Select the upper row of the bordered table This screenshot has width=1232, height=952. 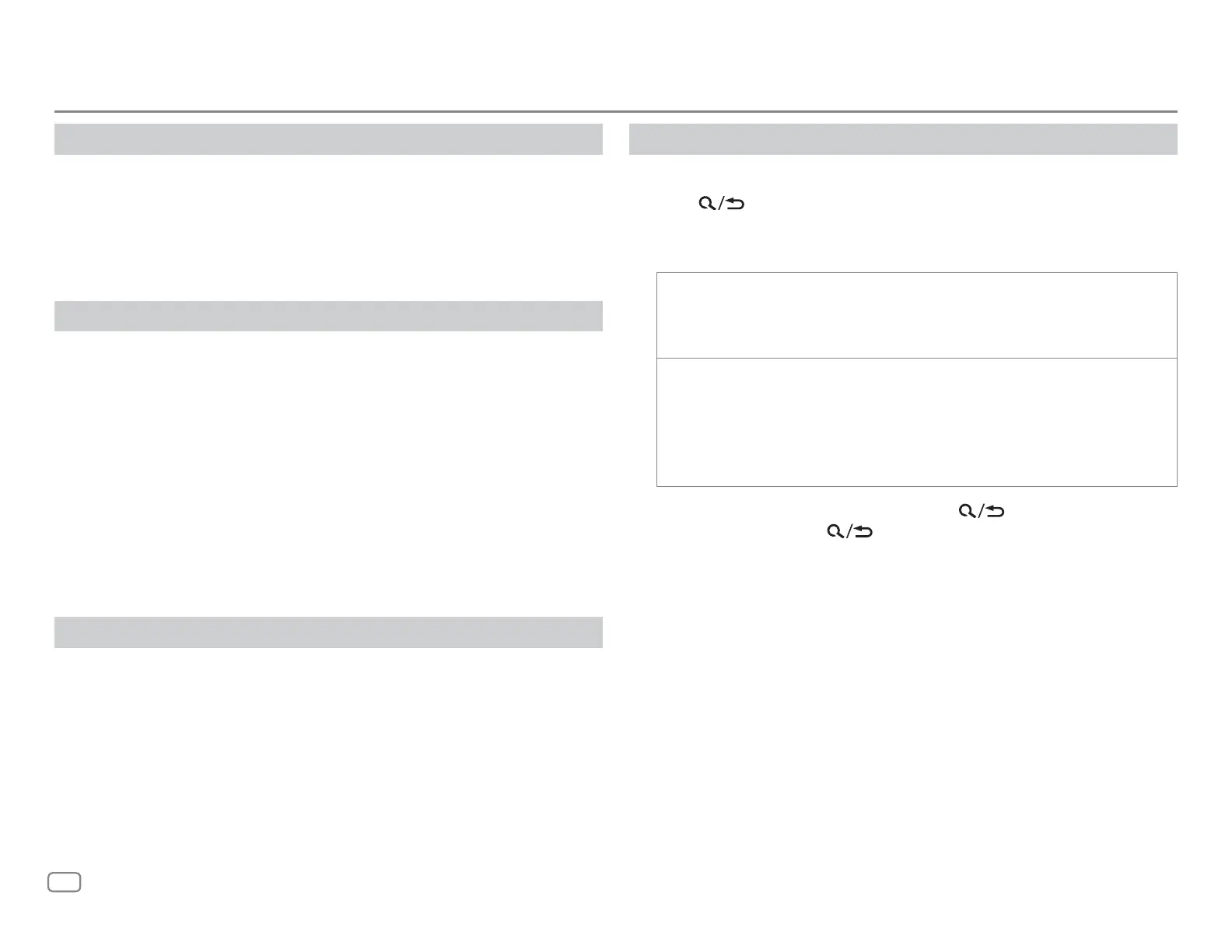(917, 315)
